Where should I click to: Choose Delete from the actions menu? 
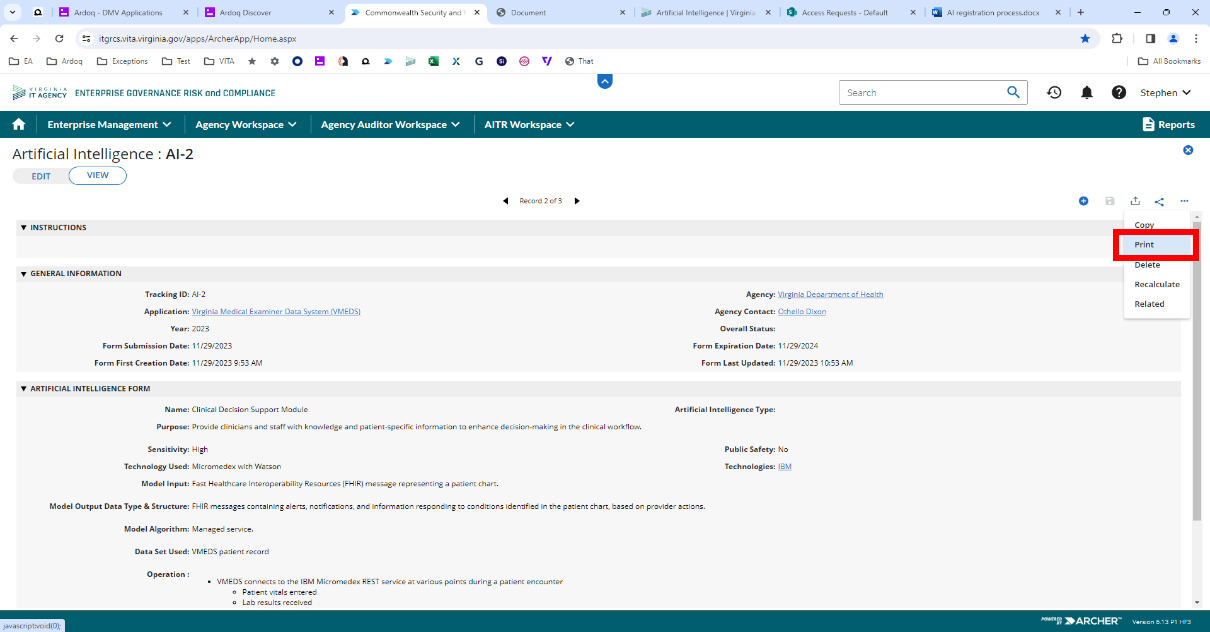(x=1157, y=265)
